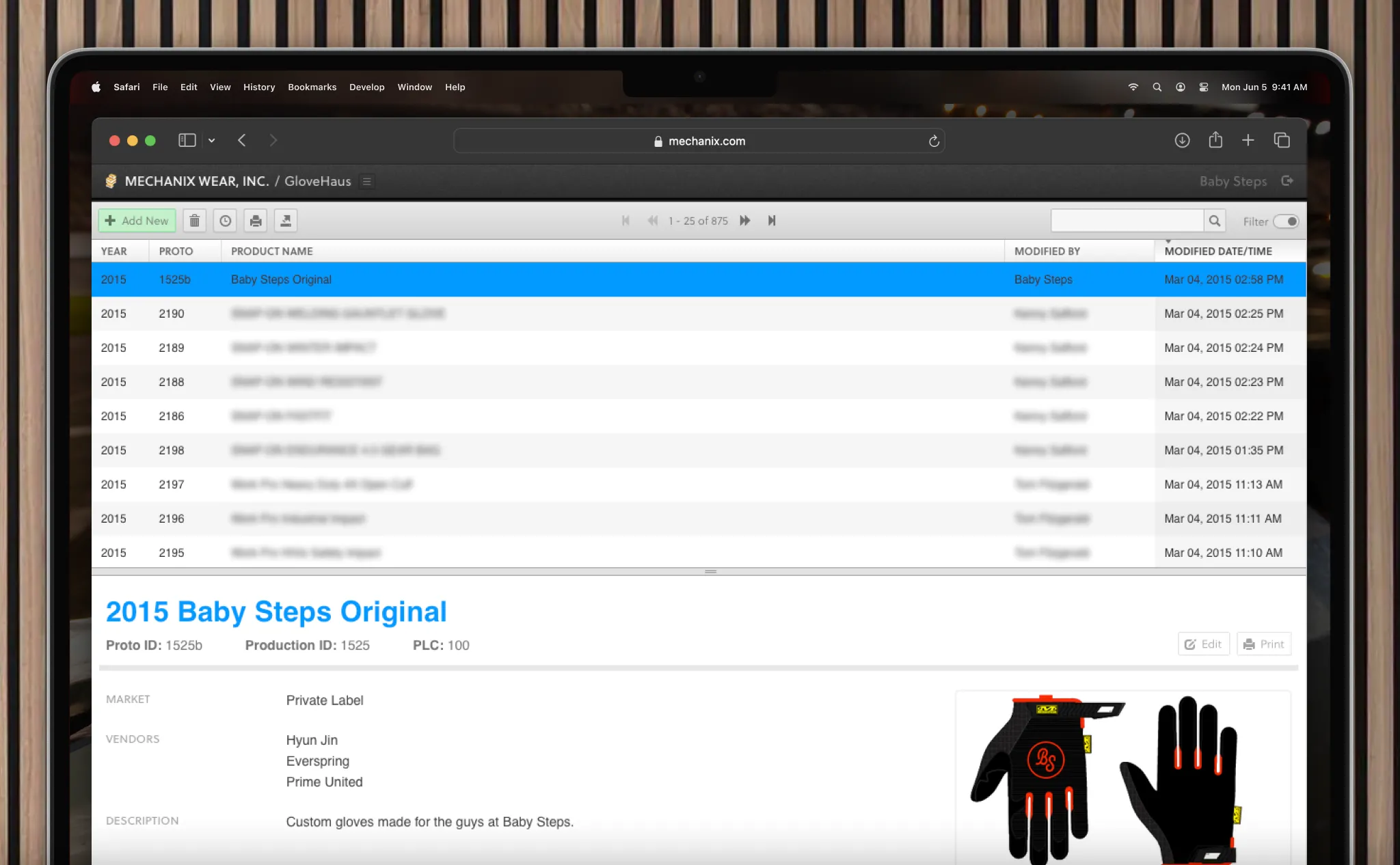Open Control Center icon in menu bar
Image resolution: width=1400 pixels, height=865 pixels.
(x=1204, y=87)
